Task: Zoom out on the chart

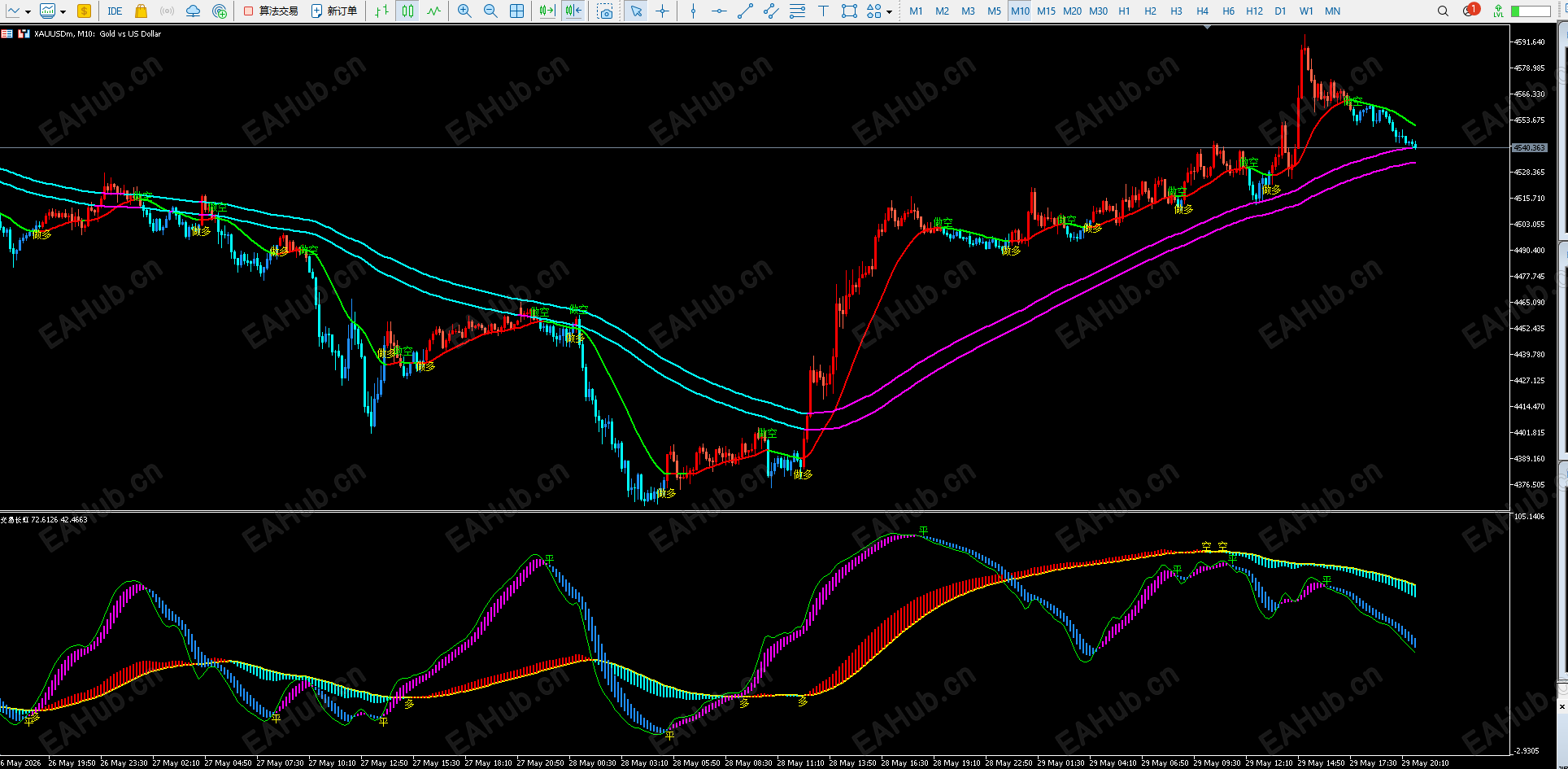Action: [490, 11]
